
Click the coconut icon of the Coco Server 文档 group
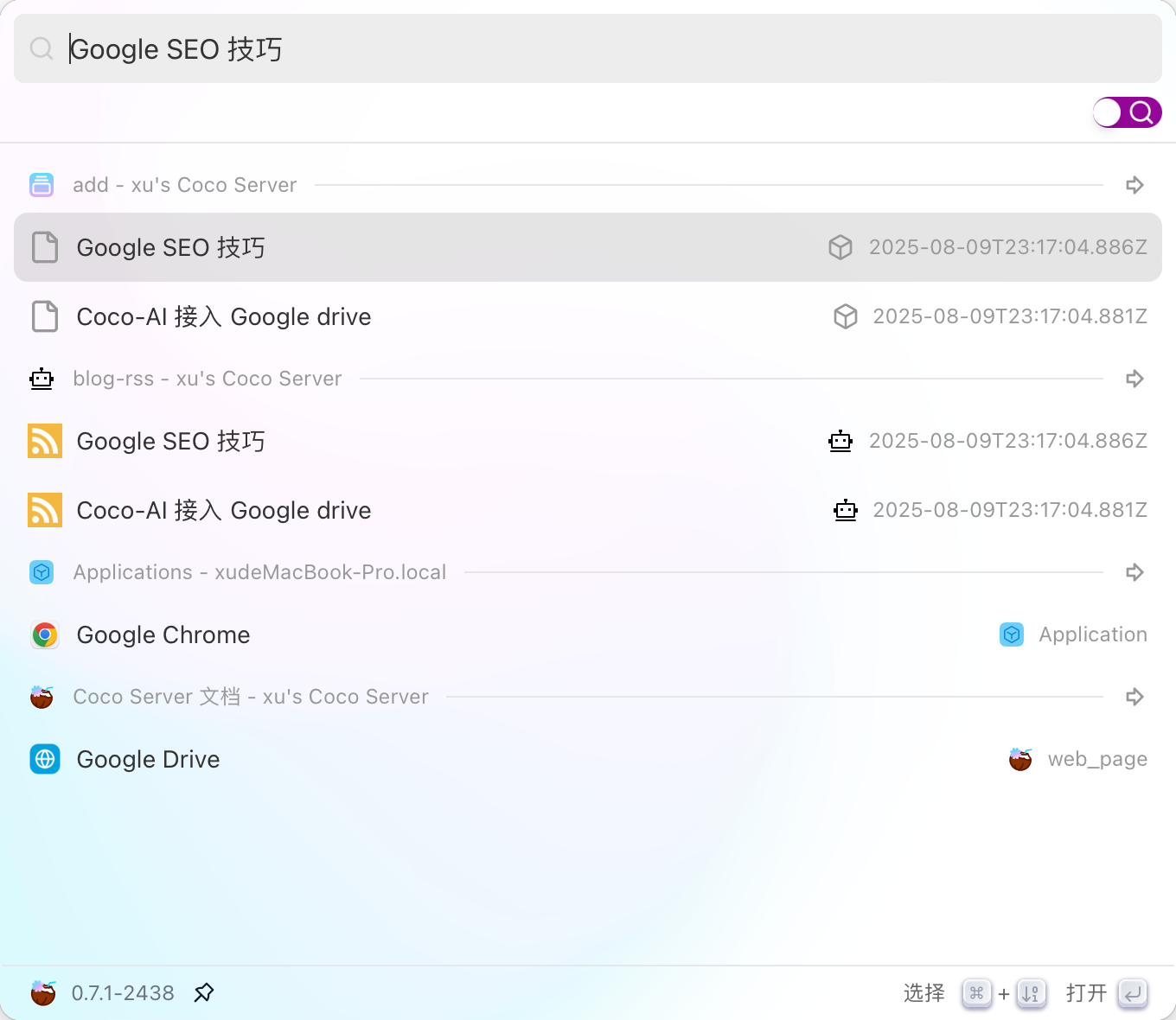click(x=42, y=697)
